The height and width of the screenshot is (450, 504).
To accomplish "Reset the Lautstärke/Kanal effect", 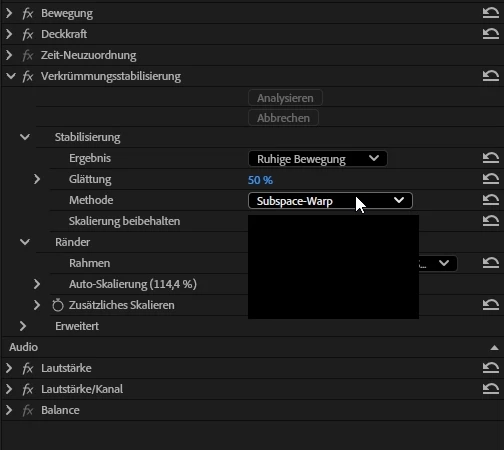I will (x=491, y=389).
